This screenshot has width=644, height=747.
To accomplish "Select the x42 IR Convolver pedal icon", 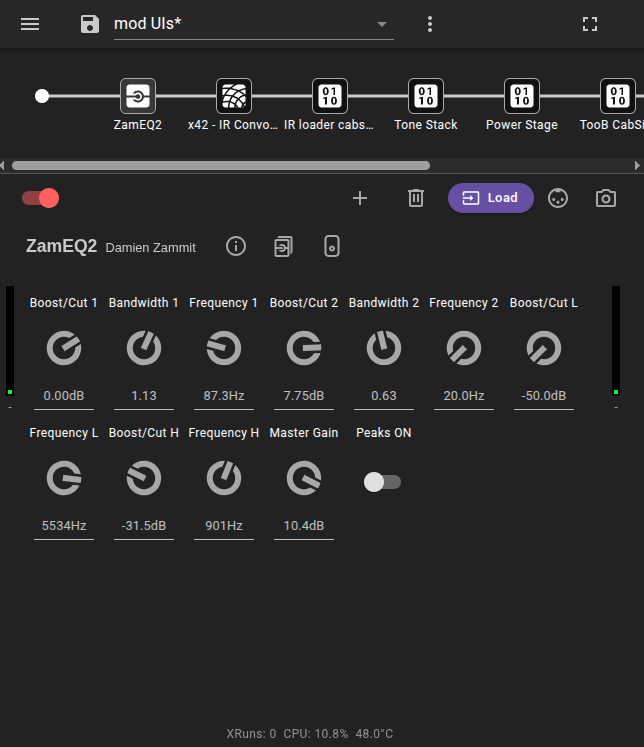I will coord(234,96).
